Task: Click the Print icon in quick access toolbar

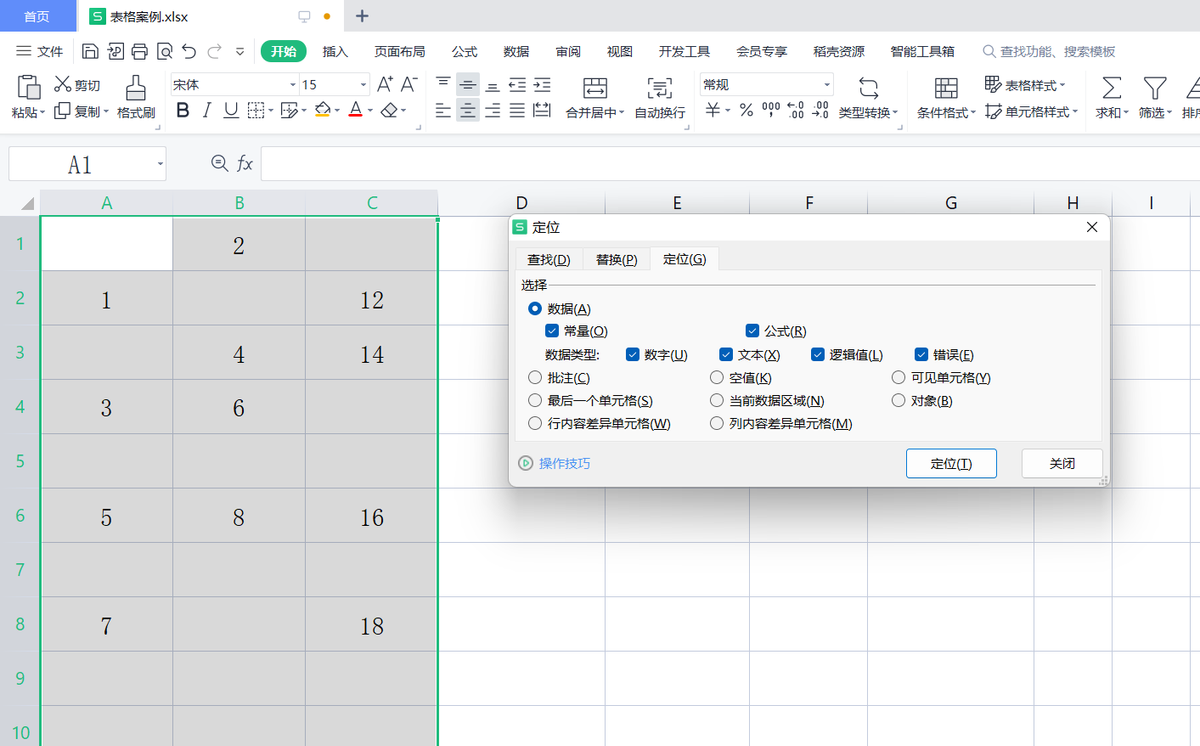Action: (140, 51)
